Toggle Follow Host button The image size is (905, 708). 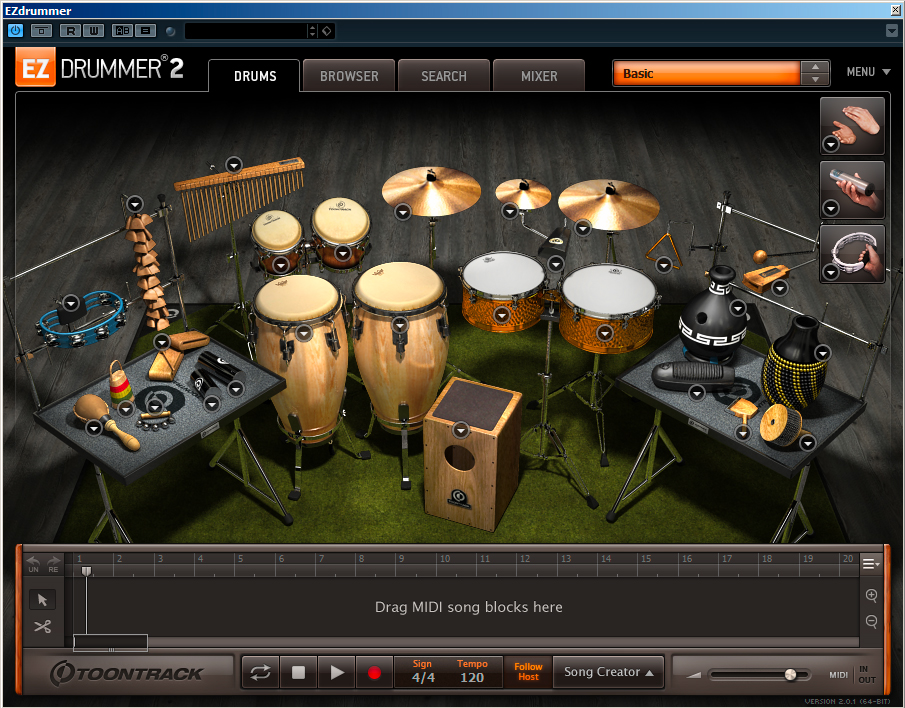coord(528,672)
